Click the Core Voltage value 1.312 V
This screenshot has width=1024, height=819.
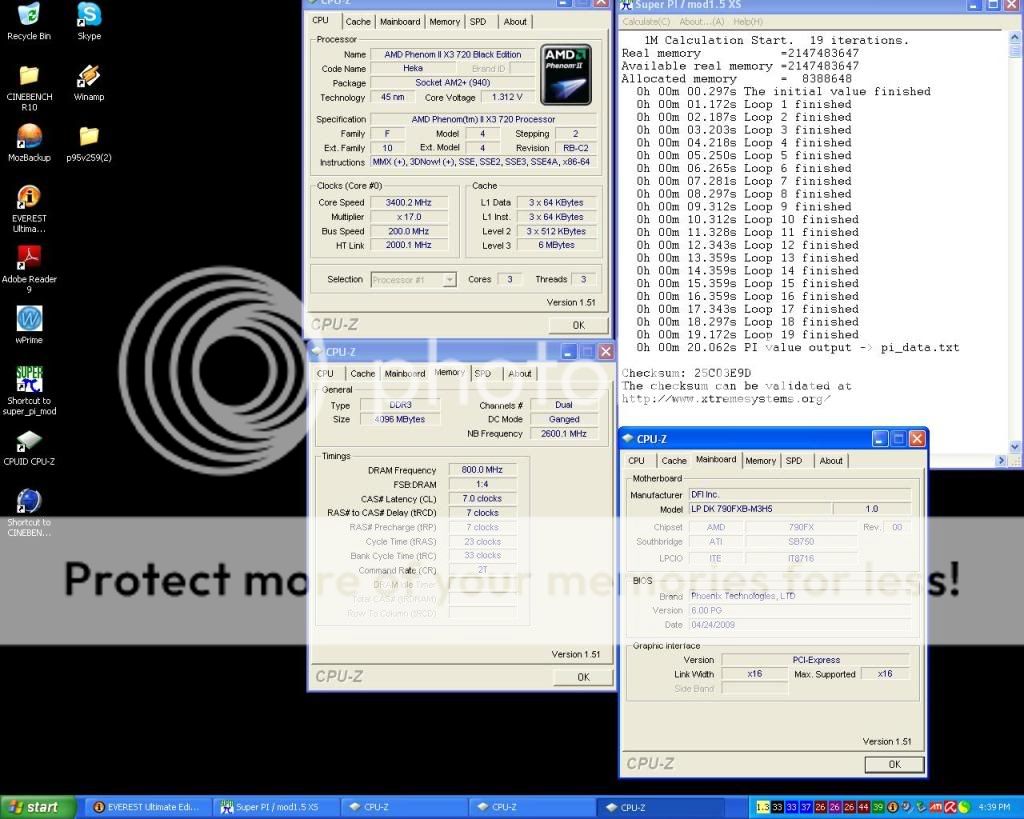pos(507,97)
